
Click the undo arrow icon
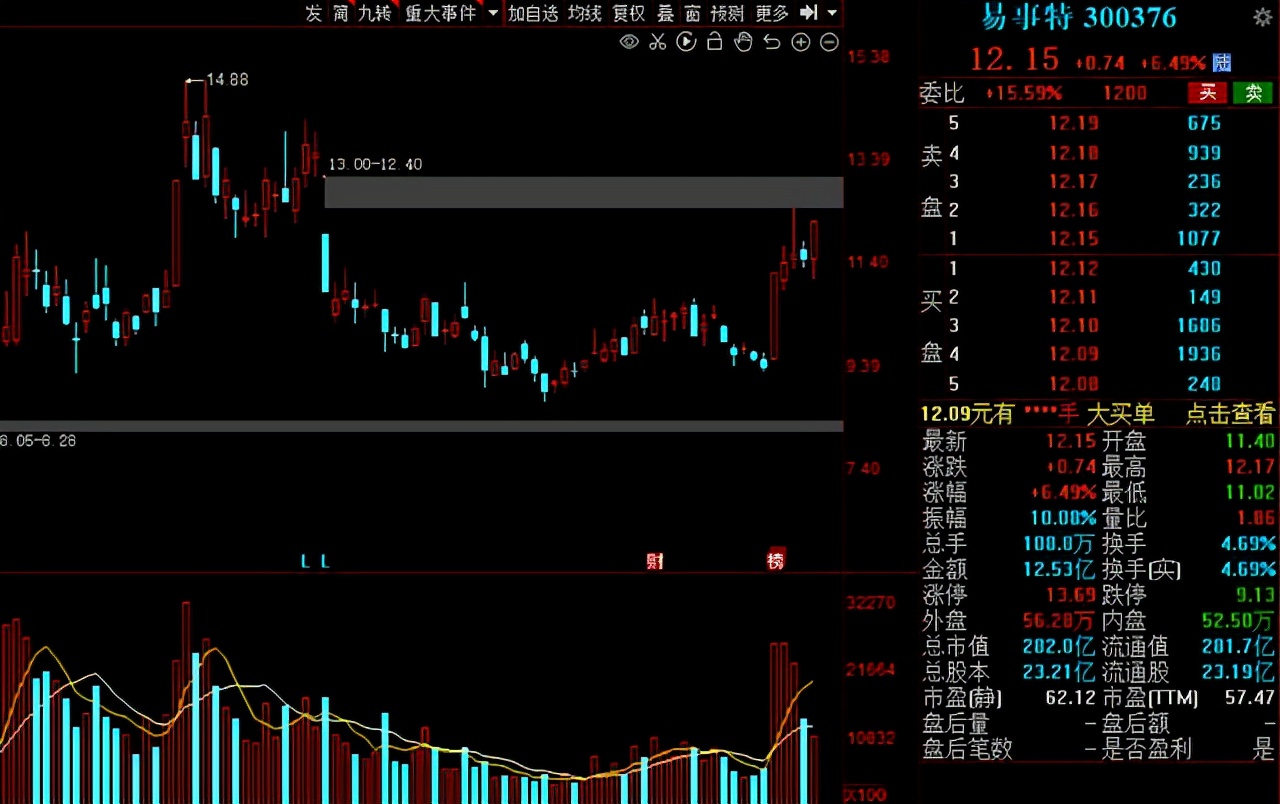pos(770,42)
